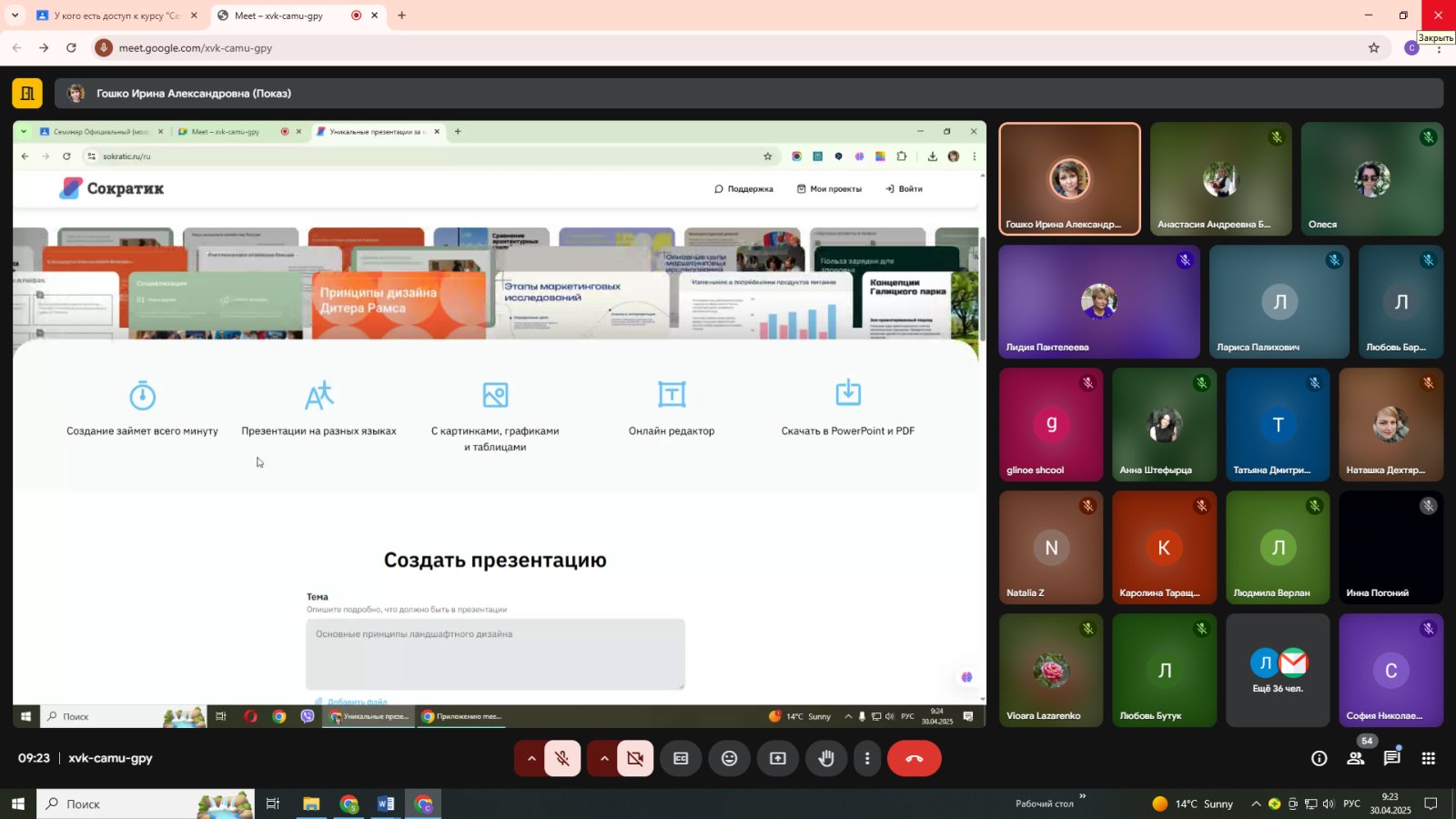Image resolution: width=1456 pixels, height=819 pixels.
Task: Turn on the camera in Meet
Action: point(635,758)
